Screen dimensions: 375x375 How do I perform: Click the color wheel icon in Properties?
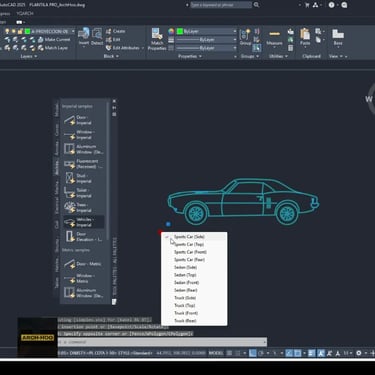(x=171, y=31)
